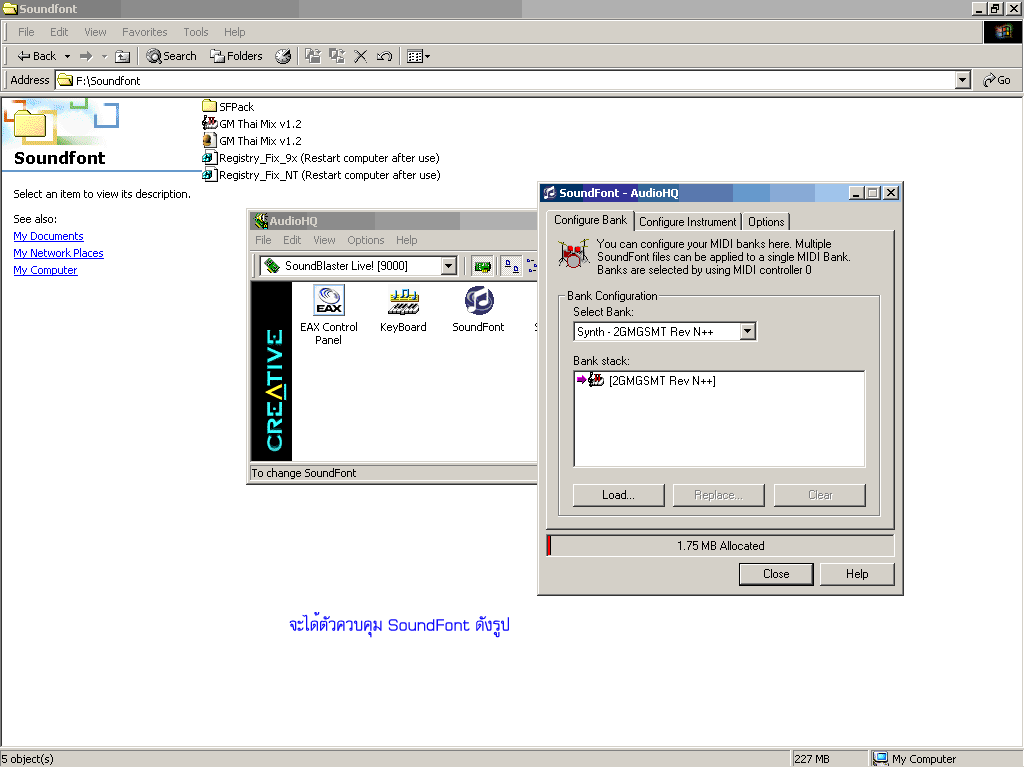The height and width of the screenshot is (768, 1024).
Task: Toggle the Folders pane in Explorer
Action: (236, 56)
